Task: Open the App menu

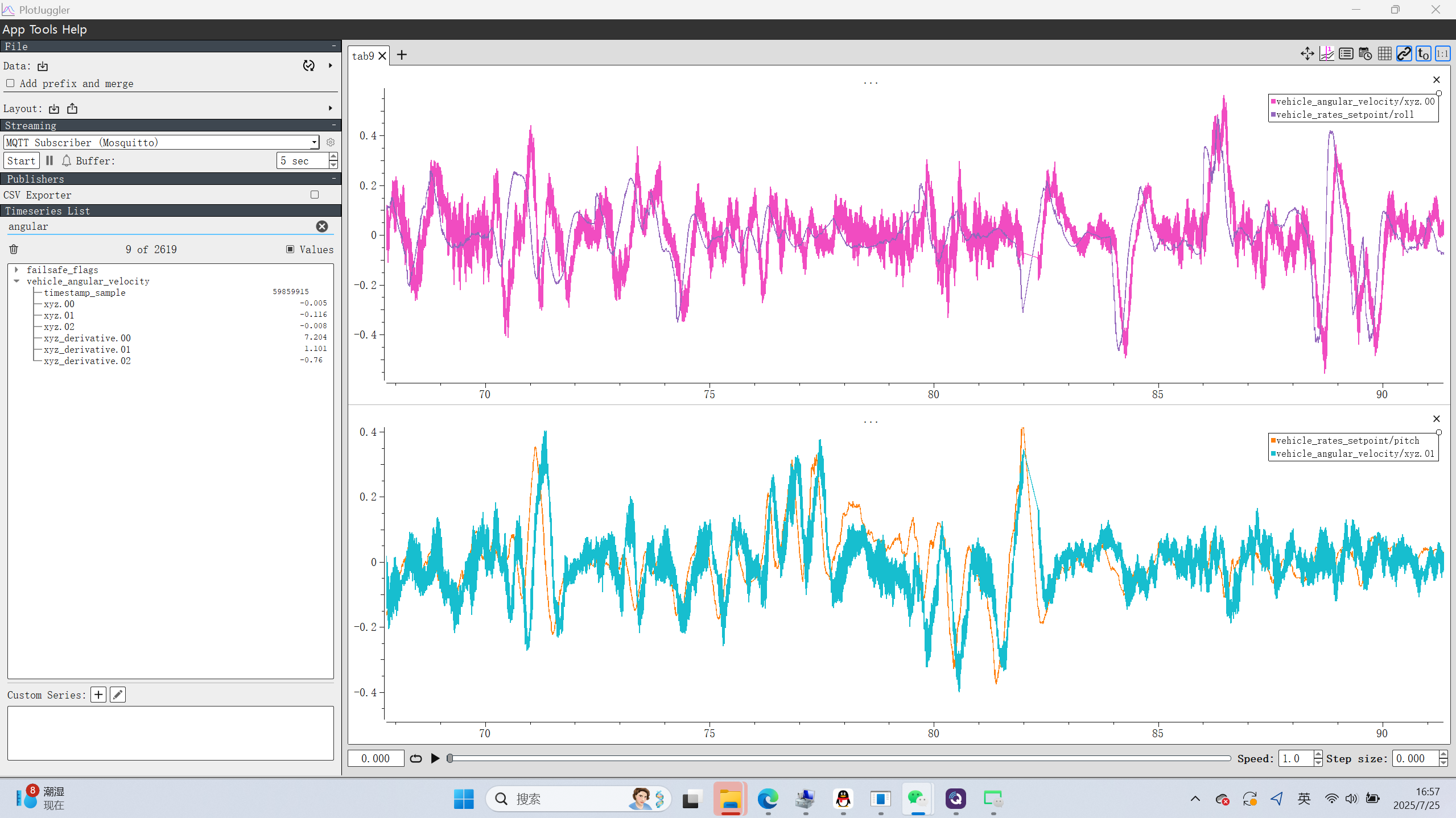Action: (14, 30)
